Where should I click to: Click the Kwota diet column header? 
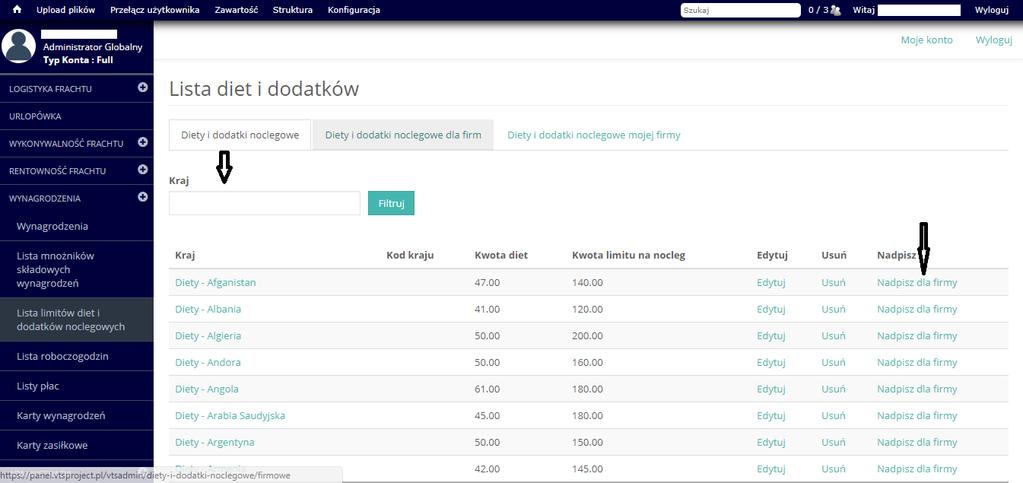(501, 255)
